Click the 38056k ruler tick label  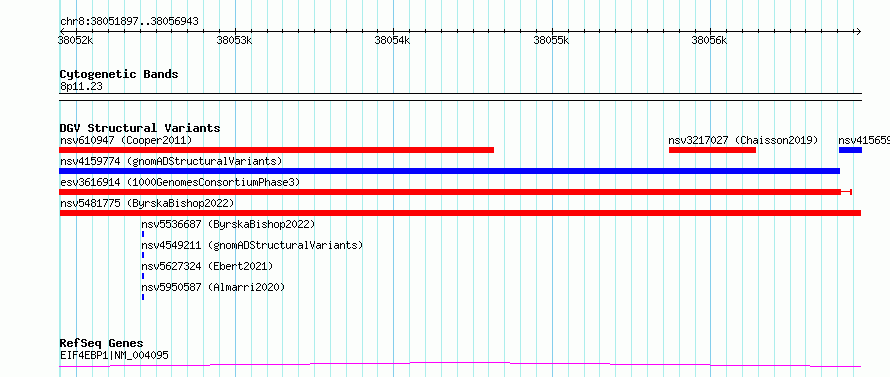click(710, 41)
